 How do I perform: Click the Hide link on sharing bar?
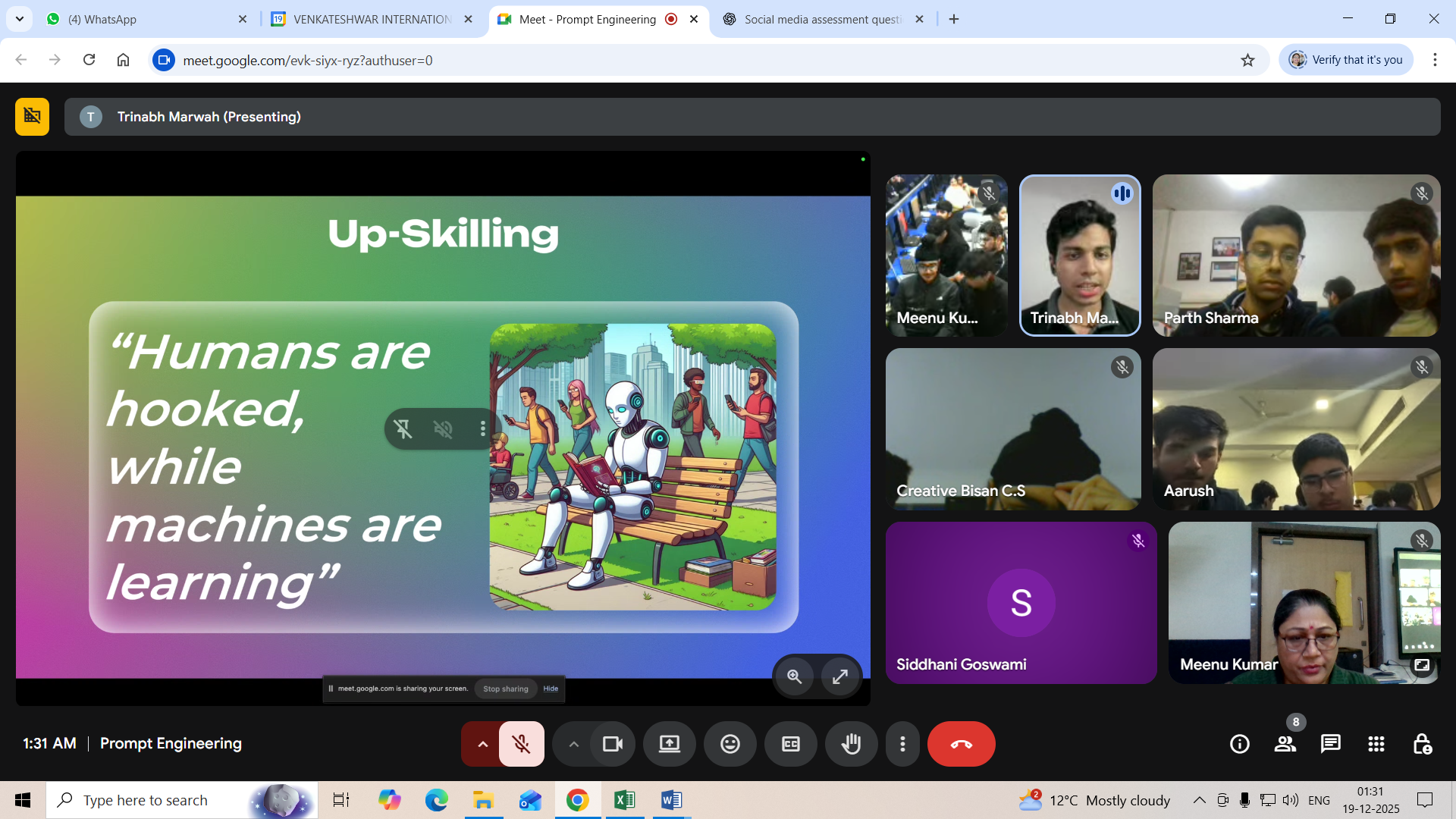551,689
